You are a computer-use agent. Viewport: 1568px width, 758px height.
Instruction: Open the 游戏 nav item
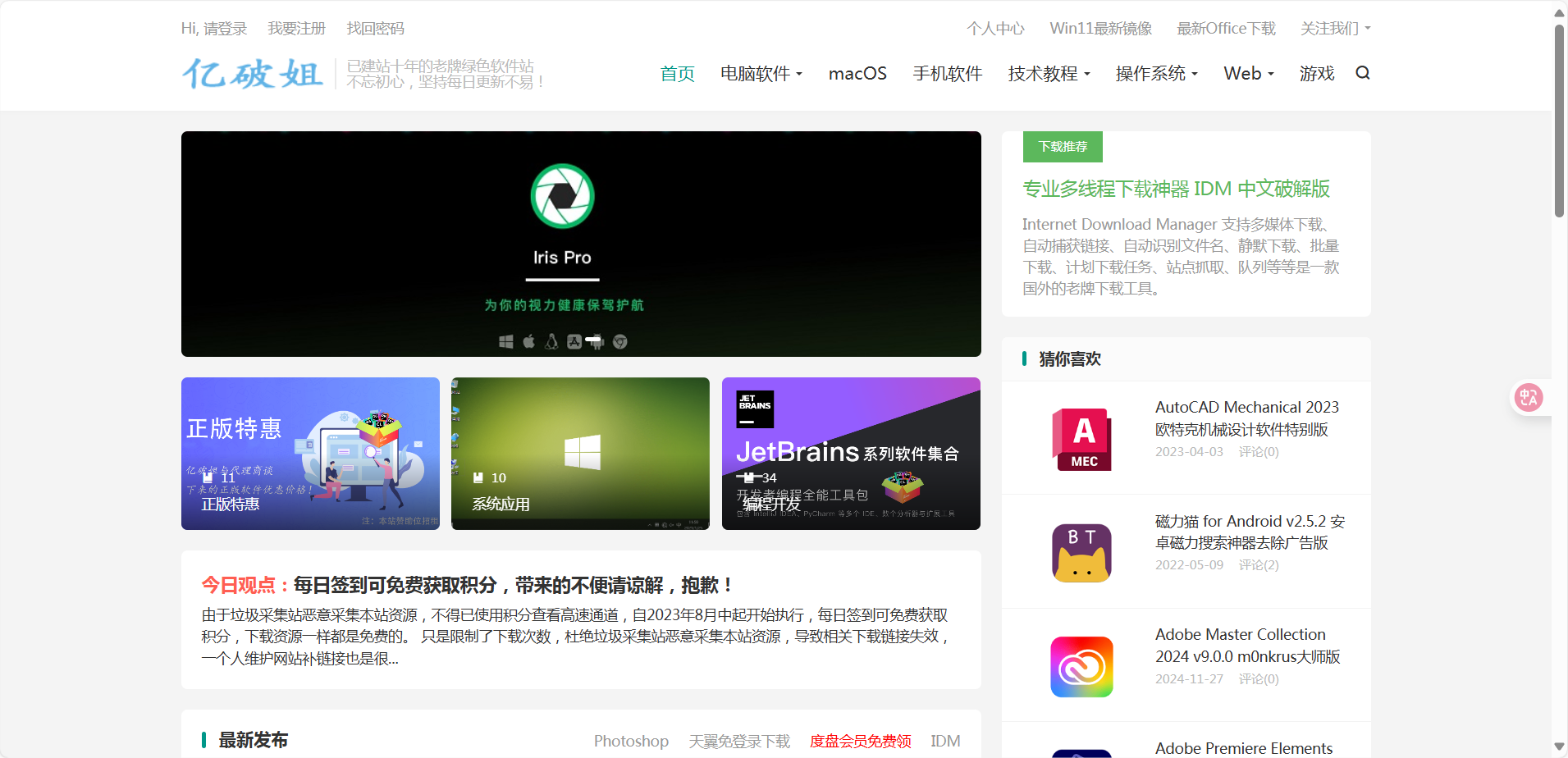pyautogui.click(x=1317, y=74)
